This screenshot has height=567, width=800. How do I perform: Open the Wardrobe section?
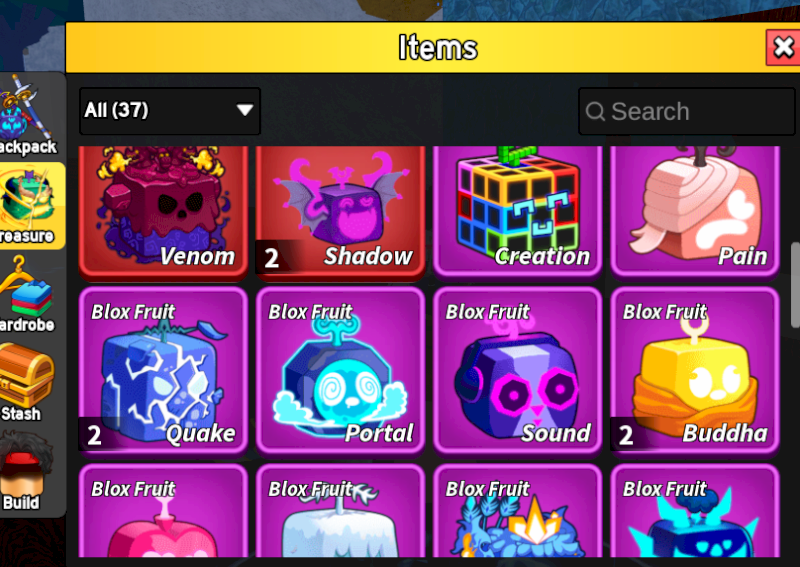click(28, 294)
